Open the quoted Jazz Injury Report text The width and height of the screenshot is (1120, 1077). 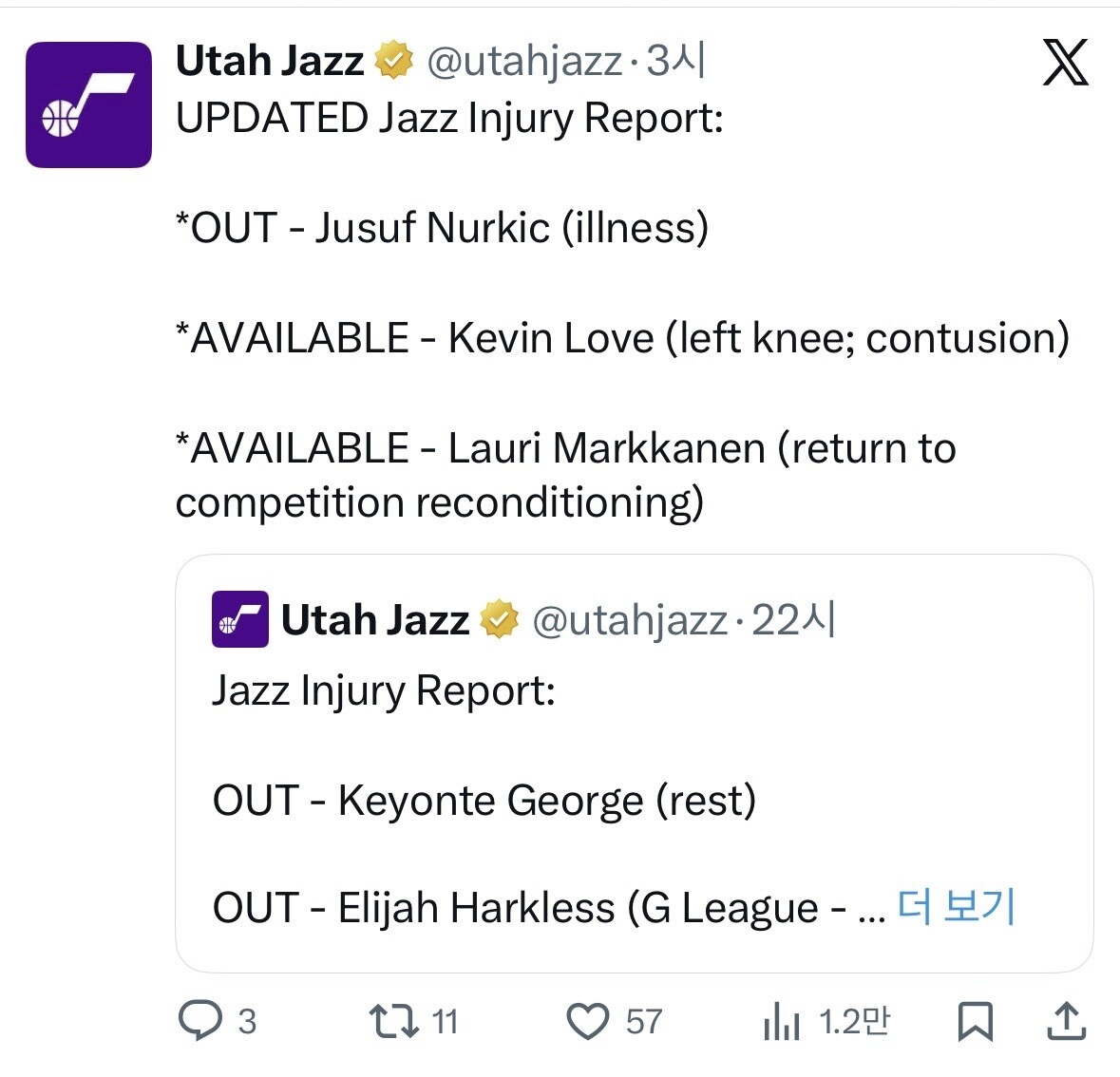(x=383, y=690)
